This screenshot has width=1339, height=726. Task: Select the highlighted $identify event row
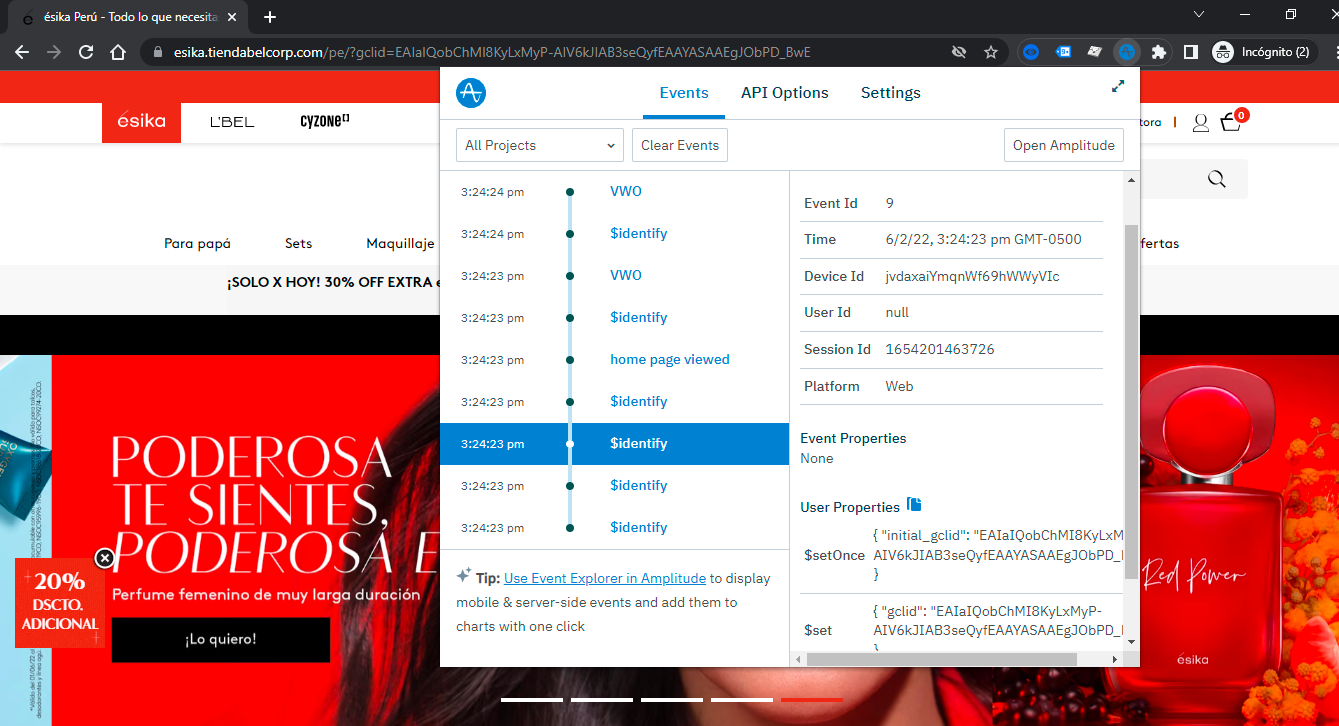(614, 443)
